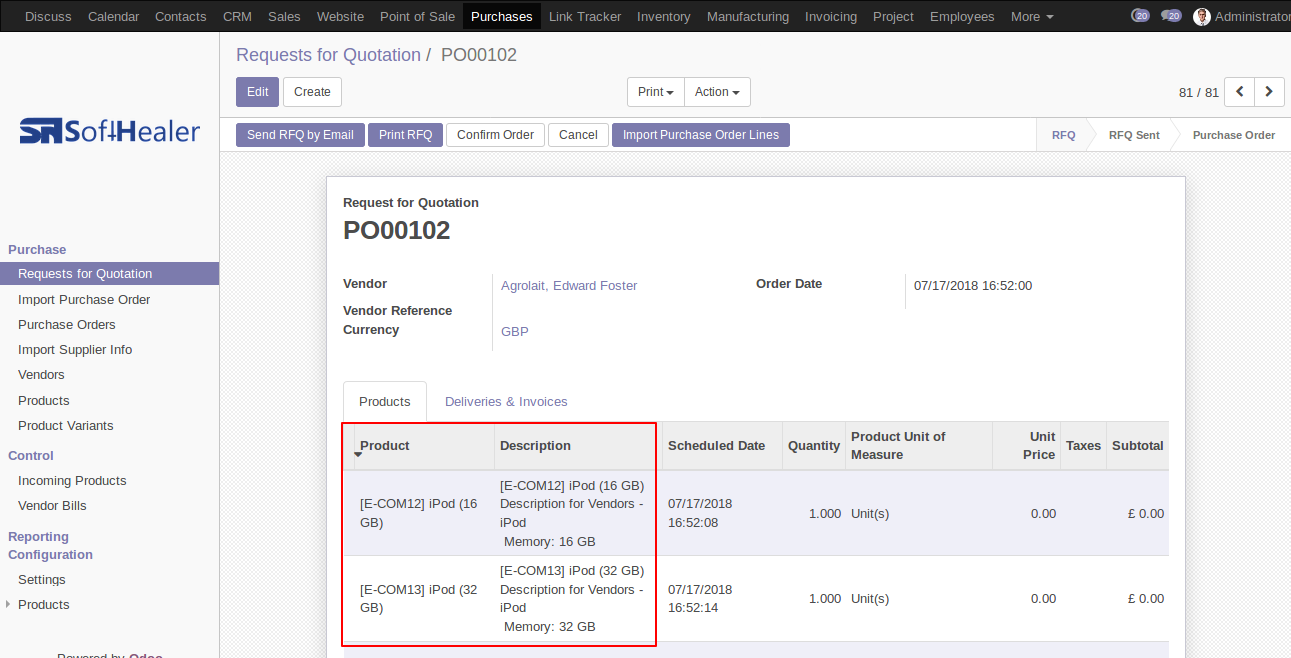This screenshot has width=1291, height=658.
Task: Open the CRM menu
Action: (237, 16)
